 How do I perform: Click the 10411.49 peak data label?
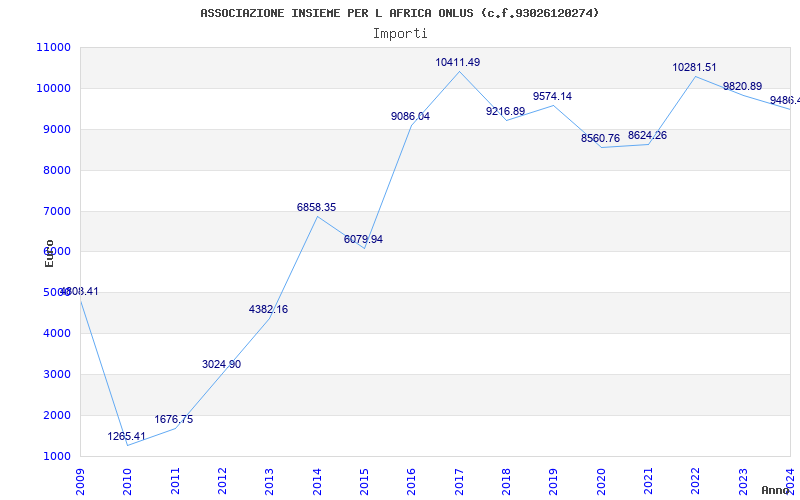point(458,62)
